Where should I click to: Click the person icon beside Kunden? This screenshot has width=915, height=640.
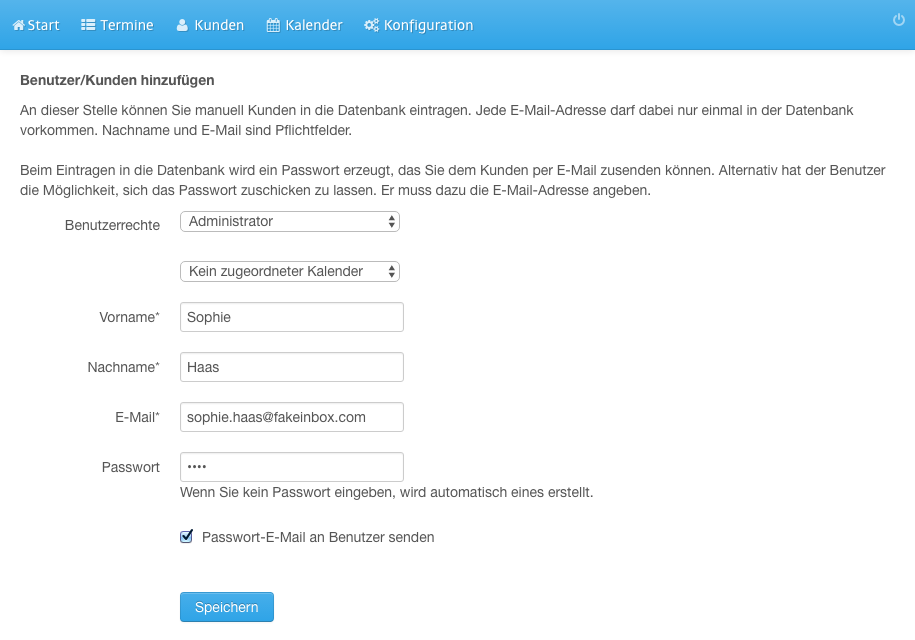point(182,25)
